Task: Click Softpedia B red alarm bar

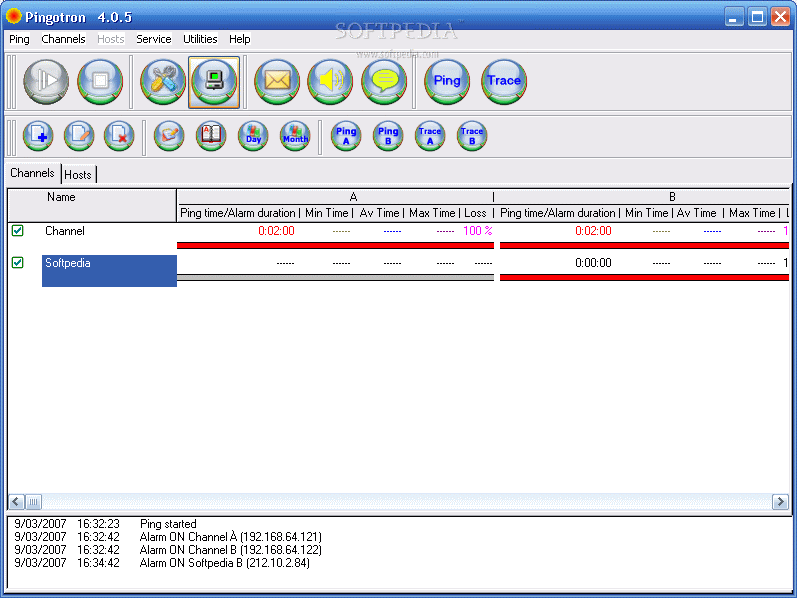Action: [x=645, y=278]
